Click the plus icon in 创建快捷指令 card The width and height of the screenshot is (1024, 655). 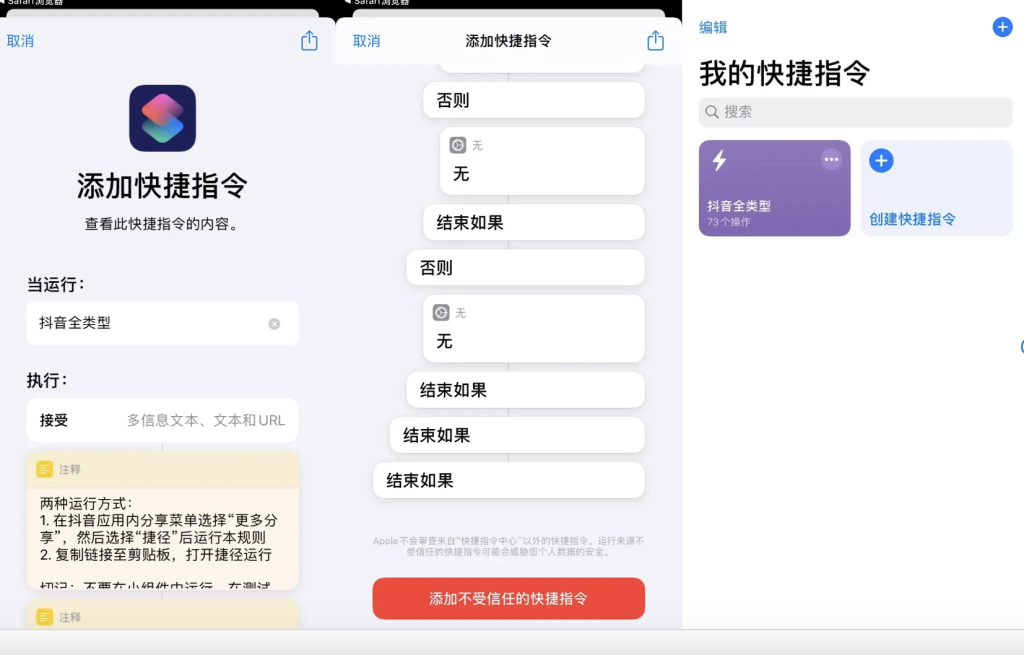coord(881,161)
